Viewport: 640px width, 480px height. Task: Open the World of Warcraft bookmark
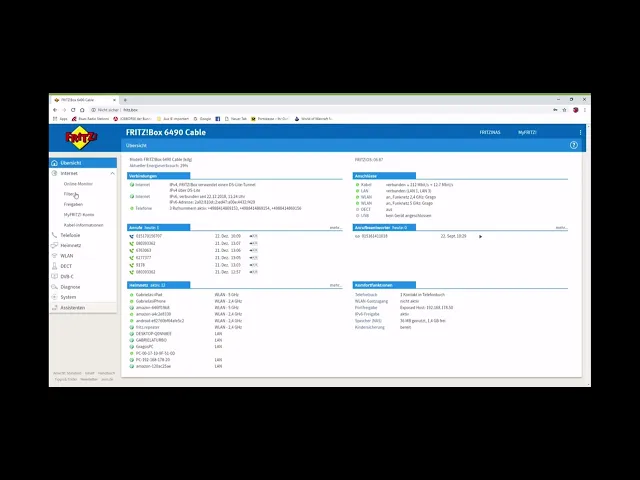click(313, 119)
